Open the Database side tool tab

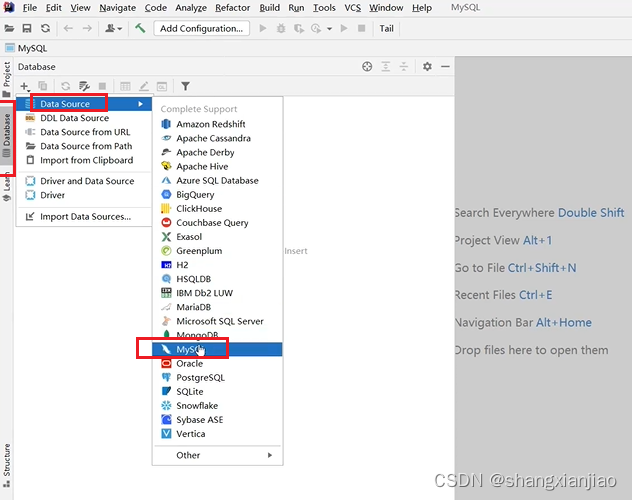coord(6,135)
